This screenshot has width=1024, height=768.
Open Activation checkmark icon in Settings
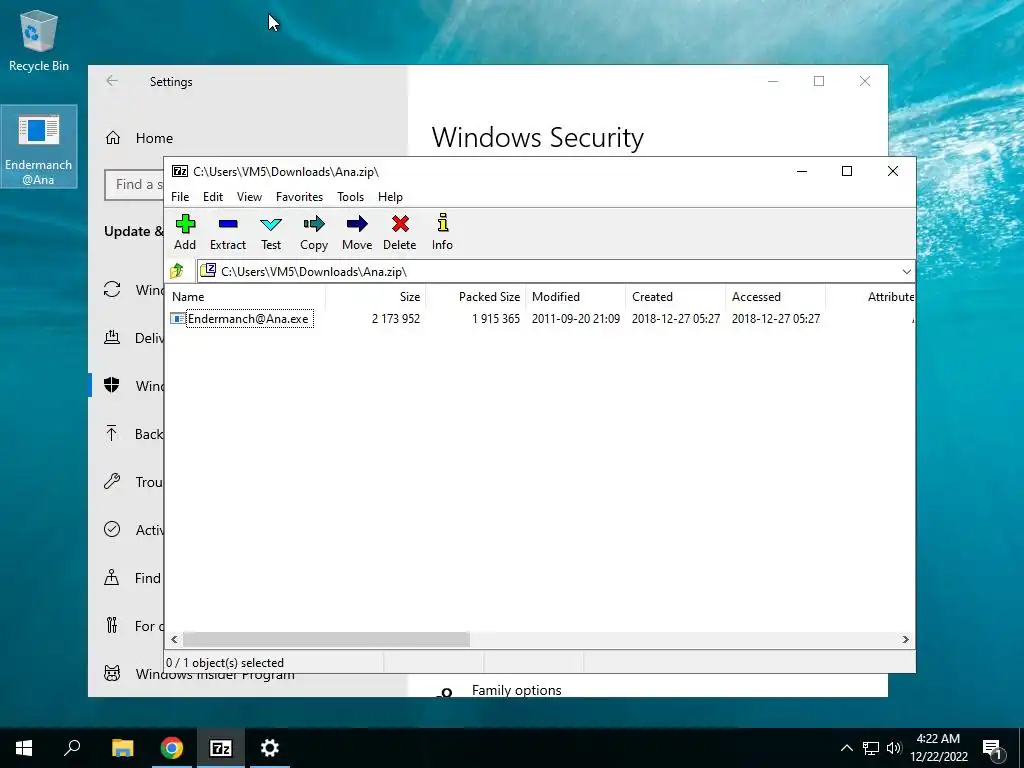[112, 529]
